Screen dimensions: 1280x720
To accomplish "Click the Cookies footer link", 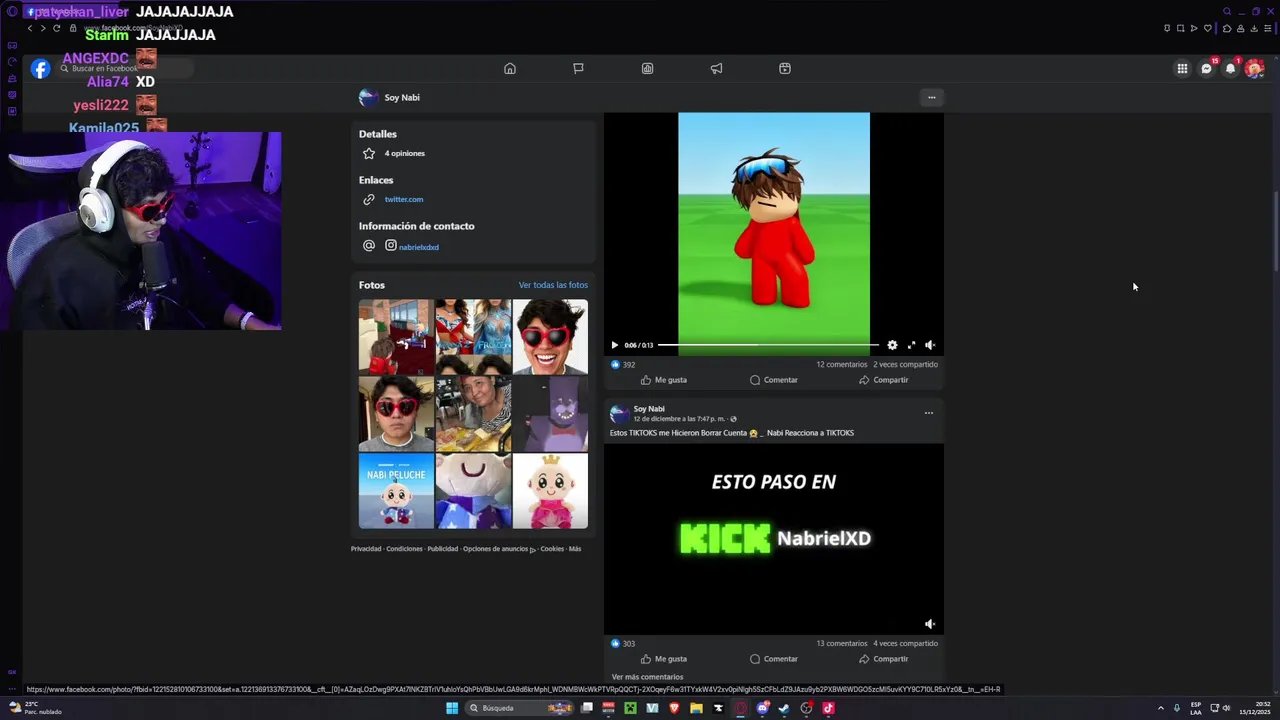I will [x=552, y=549].
